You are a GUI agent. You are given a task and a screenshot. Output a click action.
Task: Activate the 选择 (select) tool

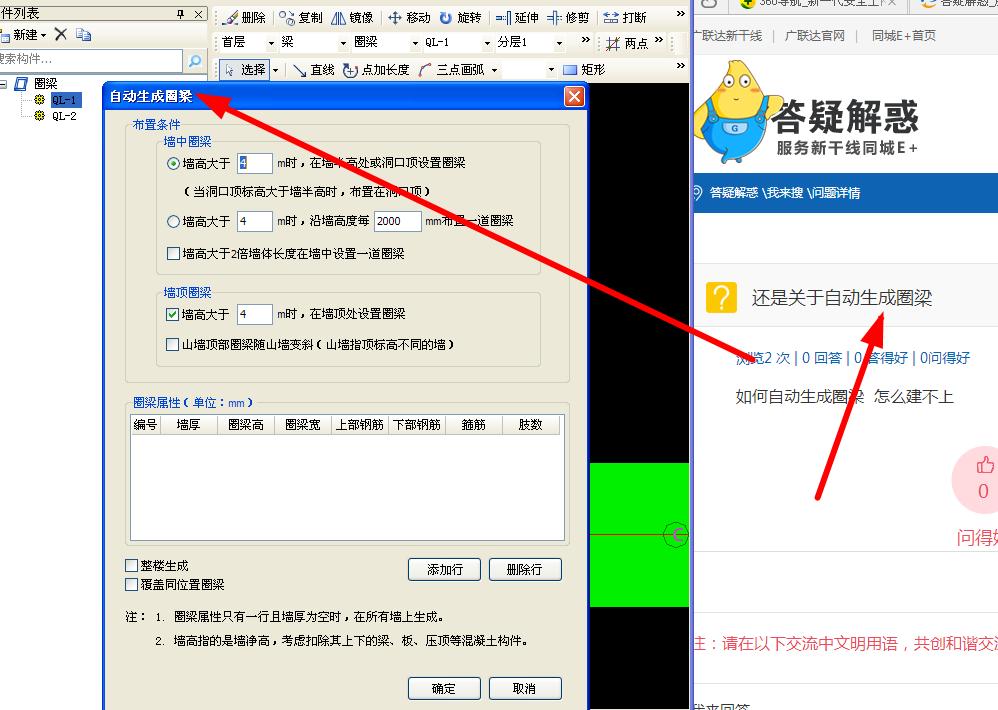(246, 69)
